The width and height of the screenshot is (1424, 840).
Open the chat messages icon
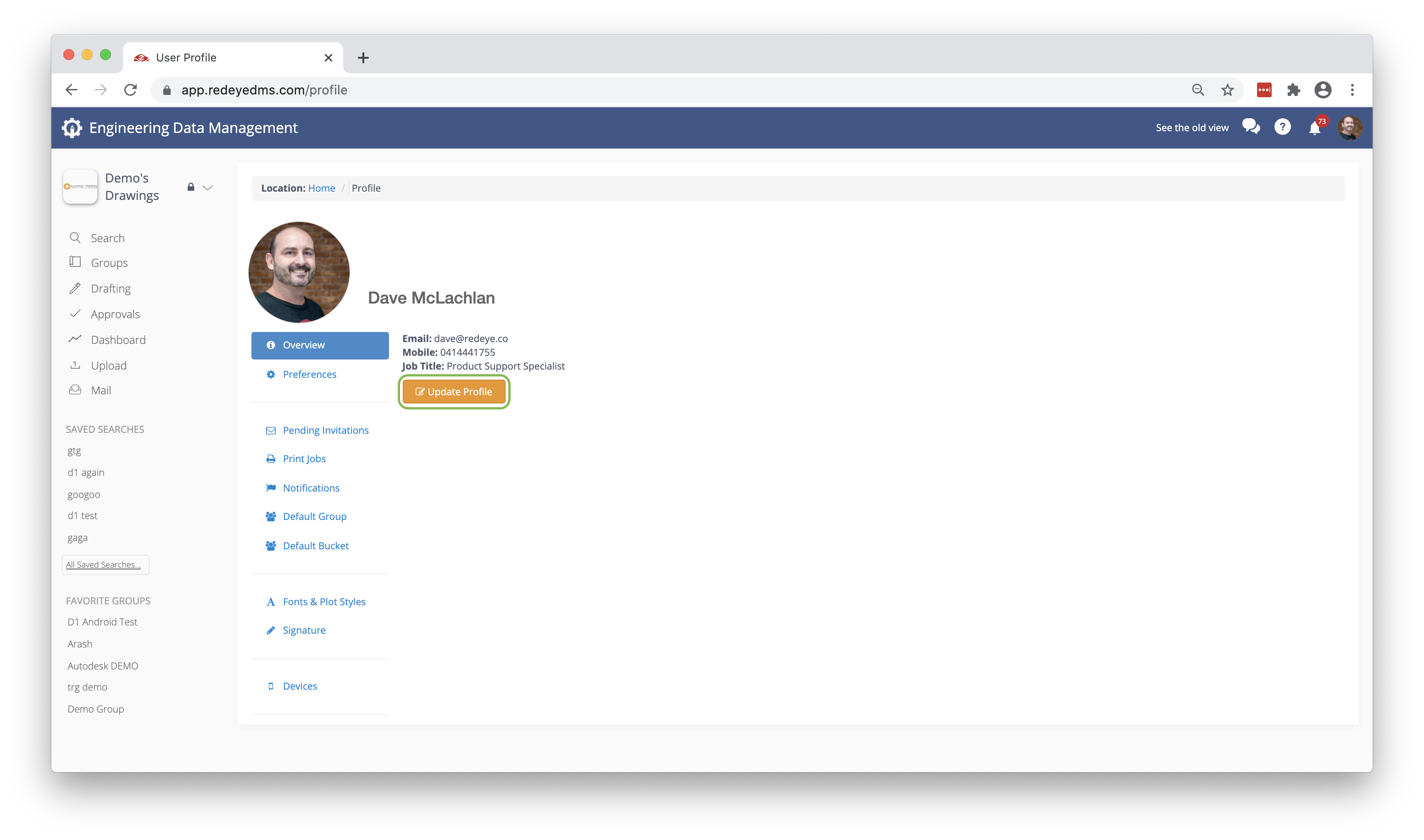[1251, 127]
